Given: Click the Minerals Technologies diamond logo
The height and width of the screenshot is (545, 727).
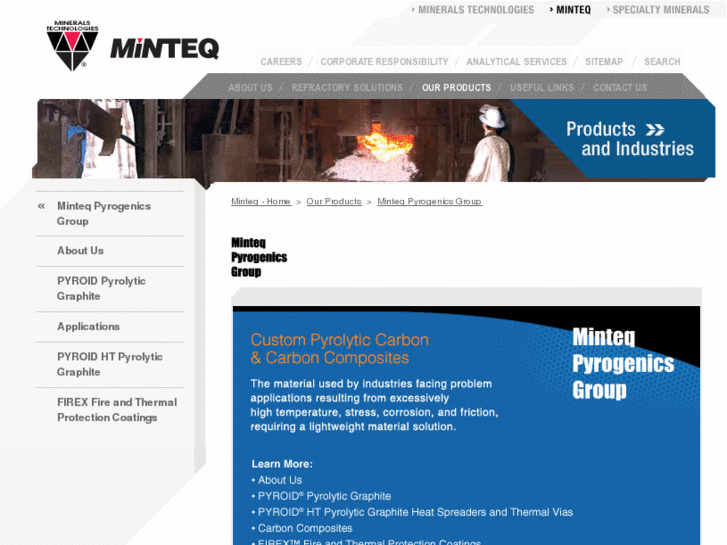Looking at the screenshot, I should coord(72,45).
